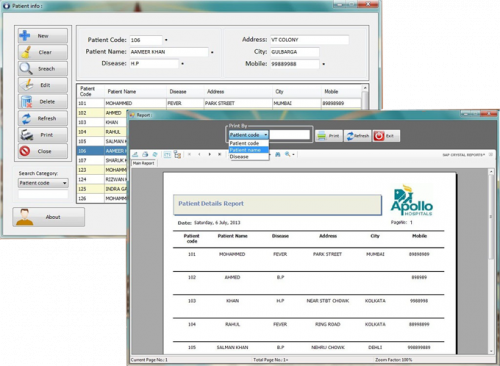Click the binoculars find text icon
Viewport: 500px width, 366px height.
pos(278,154)
